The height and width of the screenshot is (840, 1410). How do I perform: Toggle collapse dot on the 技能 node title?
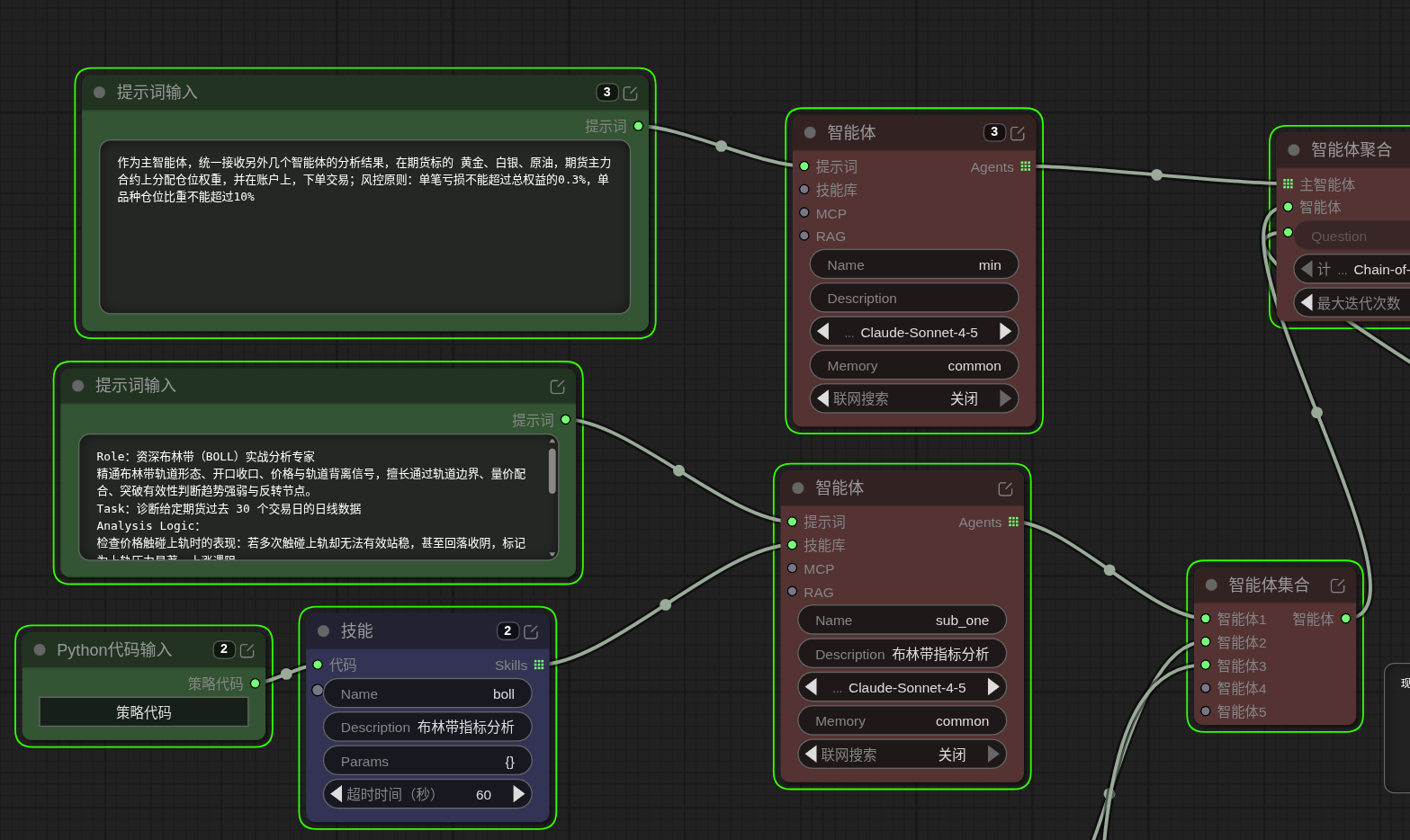click(x=324, y=631)
